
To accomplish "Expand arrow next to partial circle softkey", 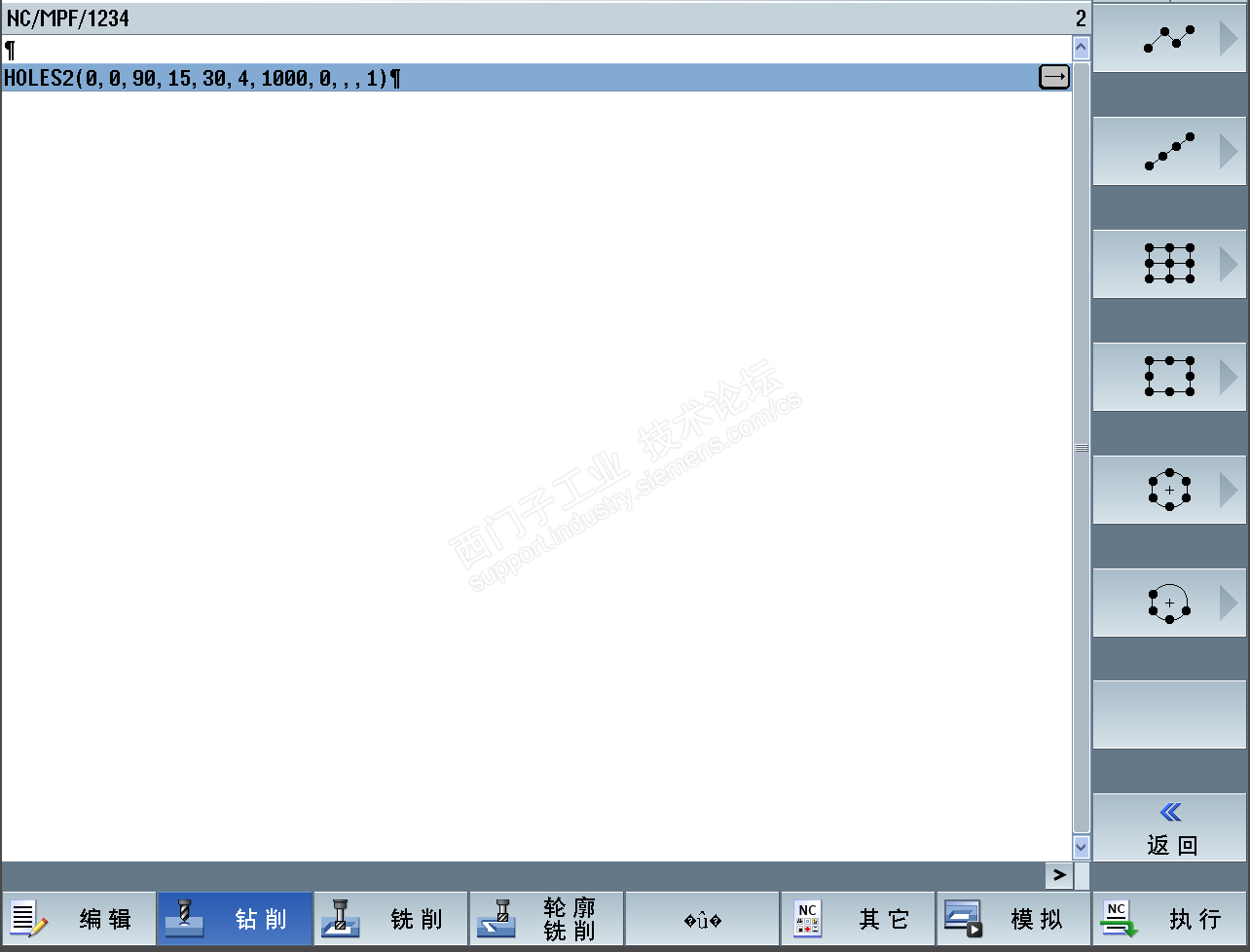I will 1229,604.
